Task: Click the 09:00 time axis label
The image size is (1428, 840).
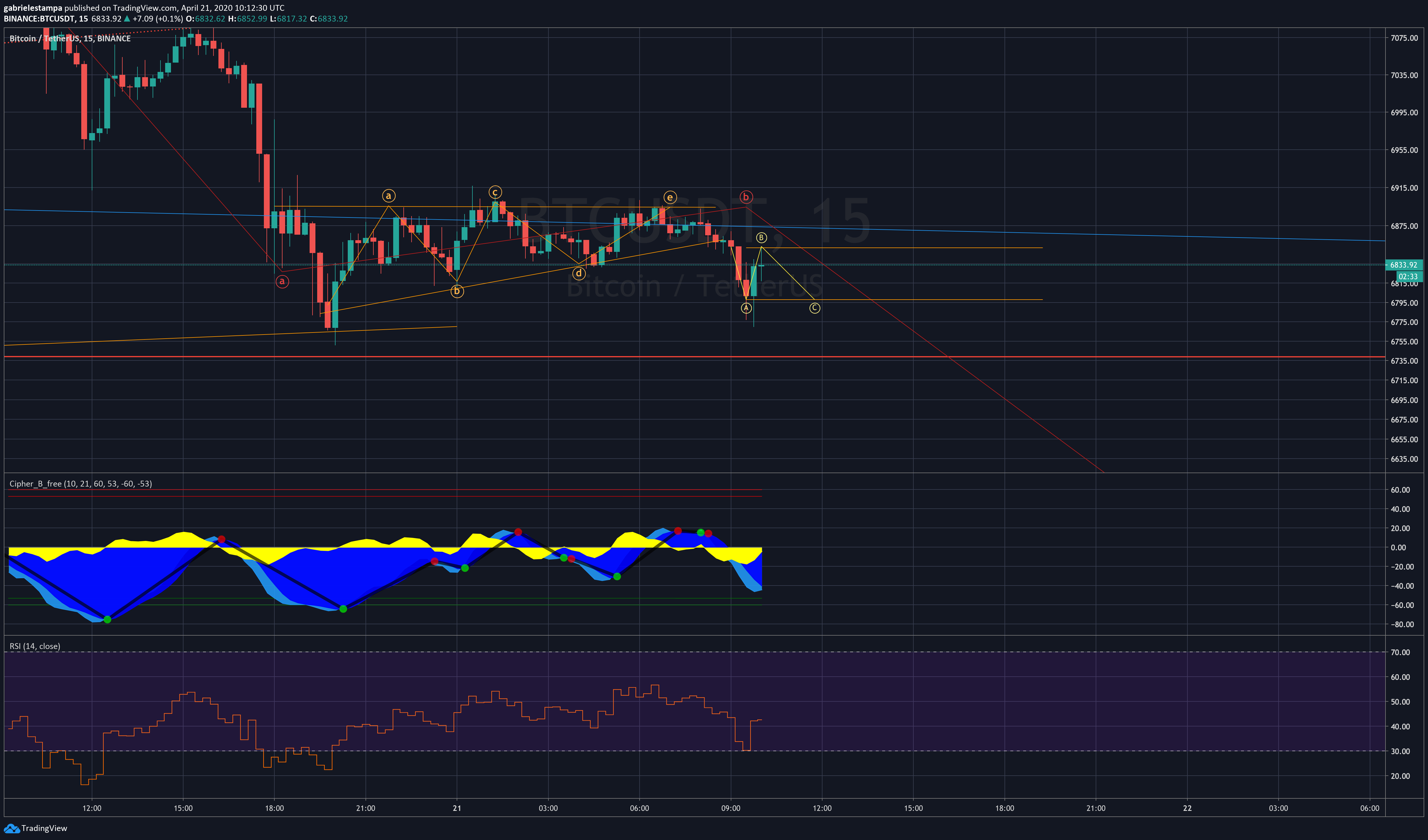Action: [730, 808]
